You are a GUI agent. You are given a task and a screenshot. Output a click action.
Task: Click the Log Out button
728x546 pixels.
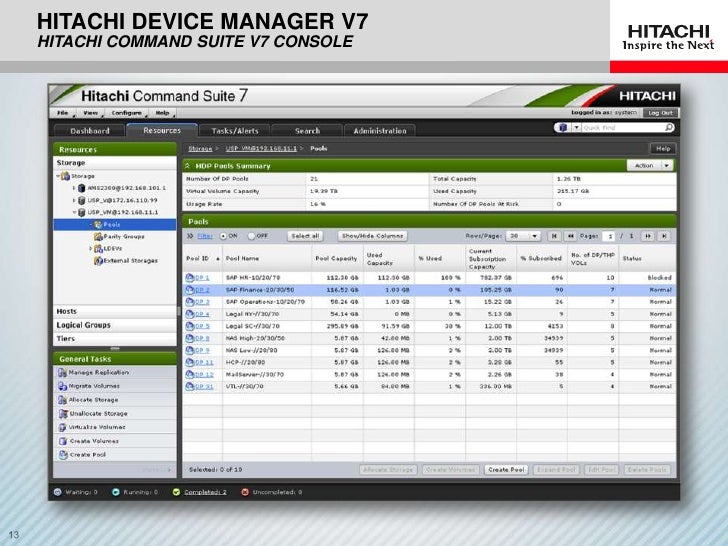pos(660,113)
